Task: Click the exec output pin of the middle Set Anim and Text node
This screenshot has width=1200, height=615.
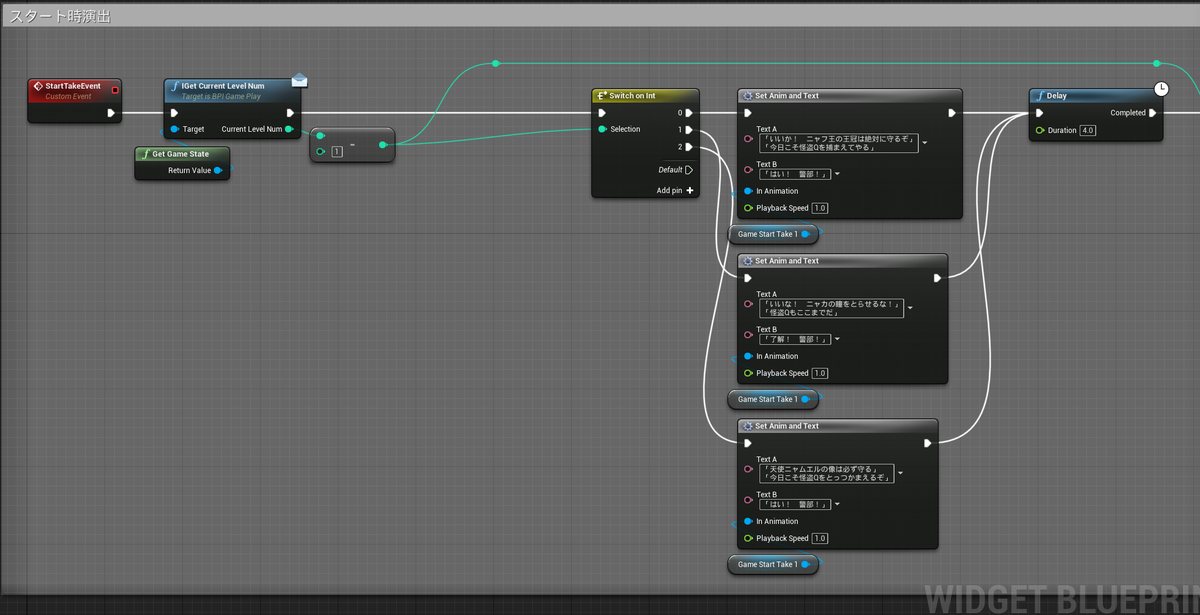Action: pos(937,278)
